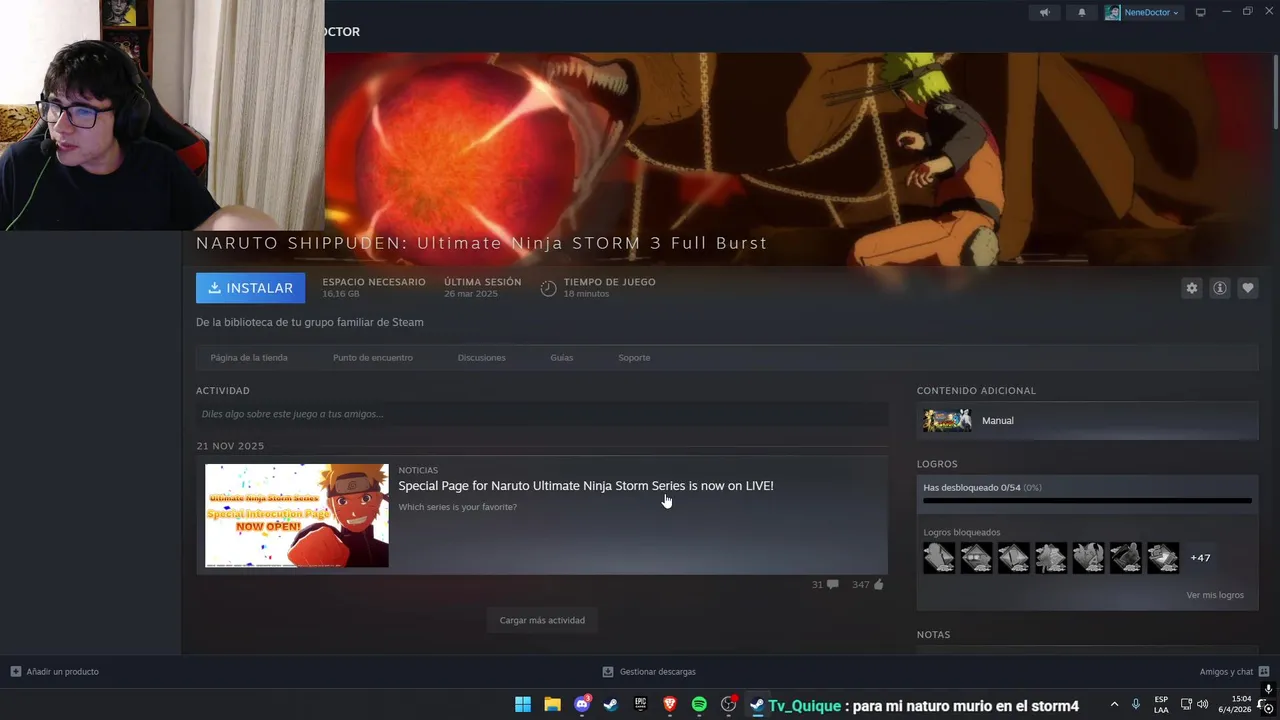Open File Explorer from taskbar
Viewport: 1280px width, 720px height.
coord(552,705)
